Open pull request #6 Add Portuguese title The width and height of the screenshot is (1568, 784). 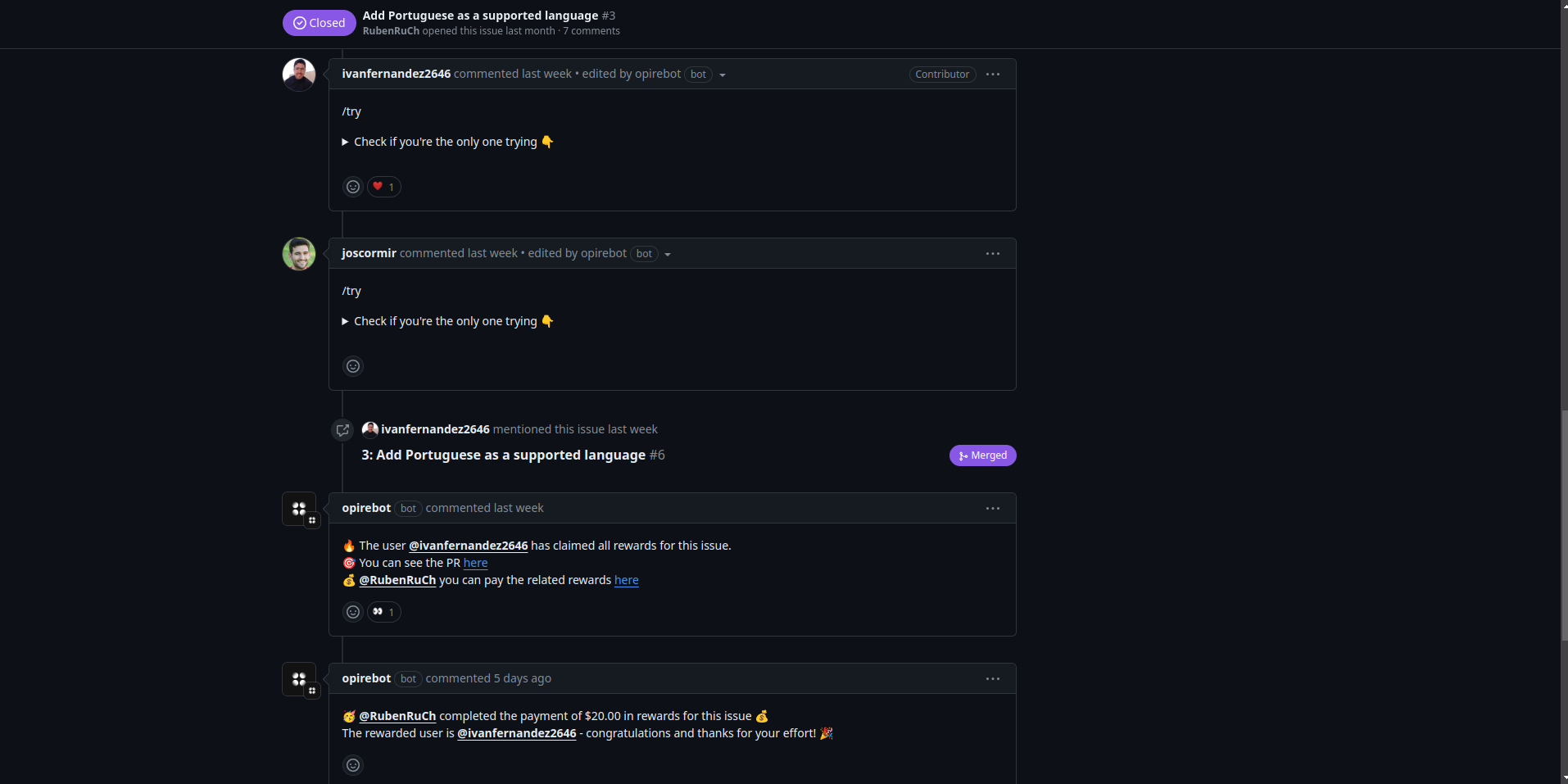tap(513, 455)
